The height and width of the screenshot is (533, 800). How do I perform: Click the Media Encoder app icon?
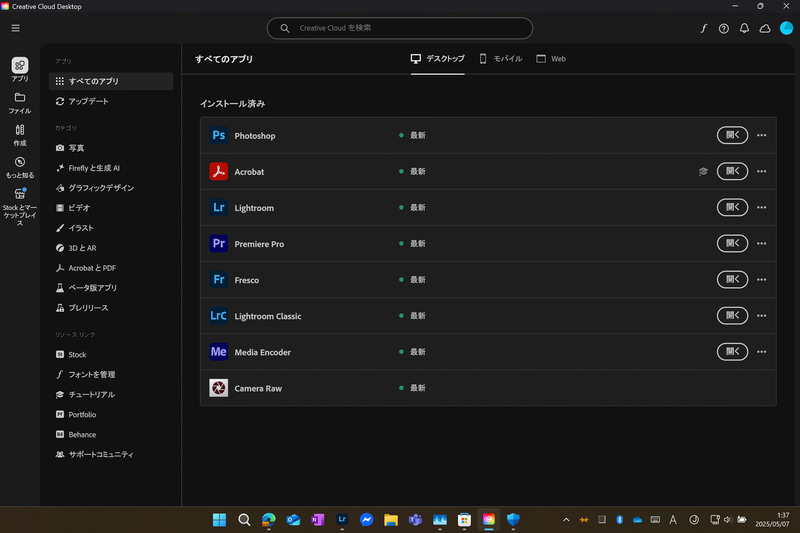[x=218, y=352]
